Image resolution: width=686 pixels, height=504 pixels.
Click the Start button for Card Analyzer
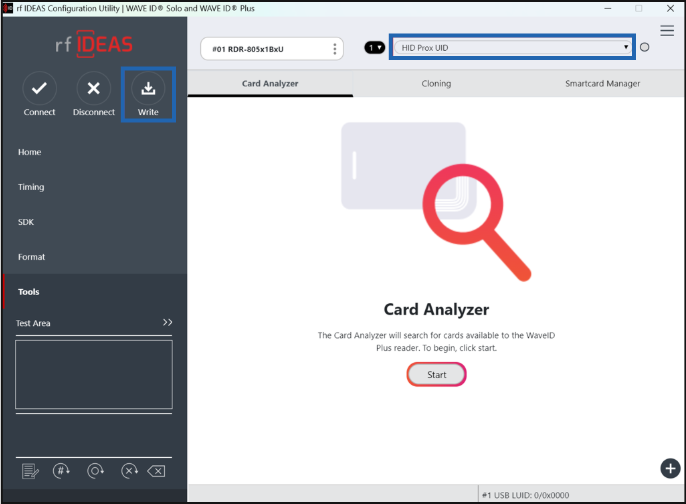pyautogui.click(x=437, y=374)
